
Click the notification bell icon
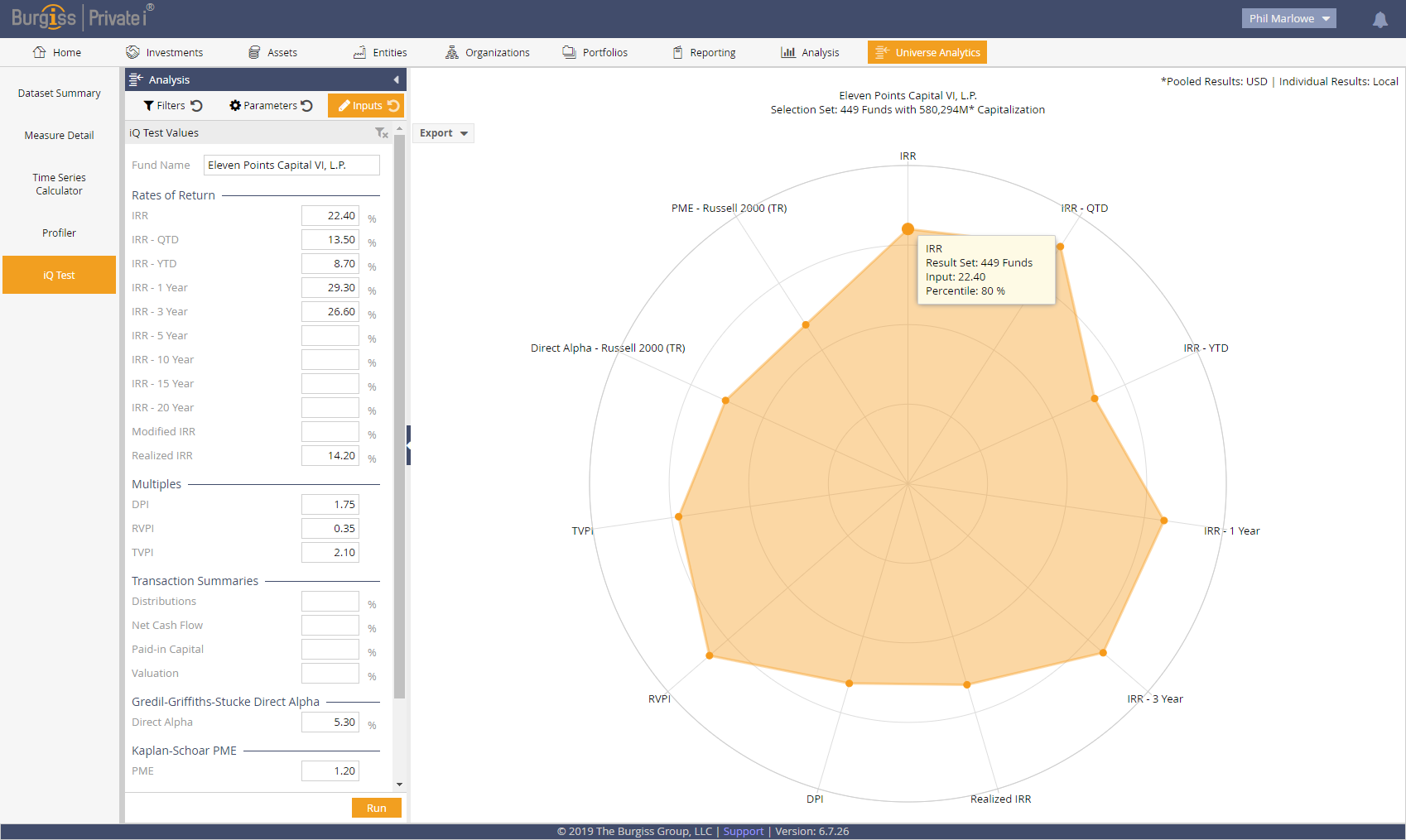tap(1380, 20)
